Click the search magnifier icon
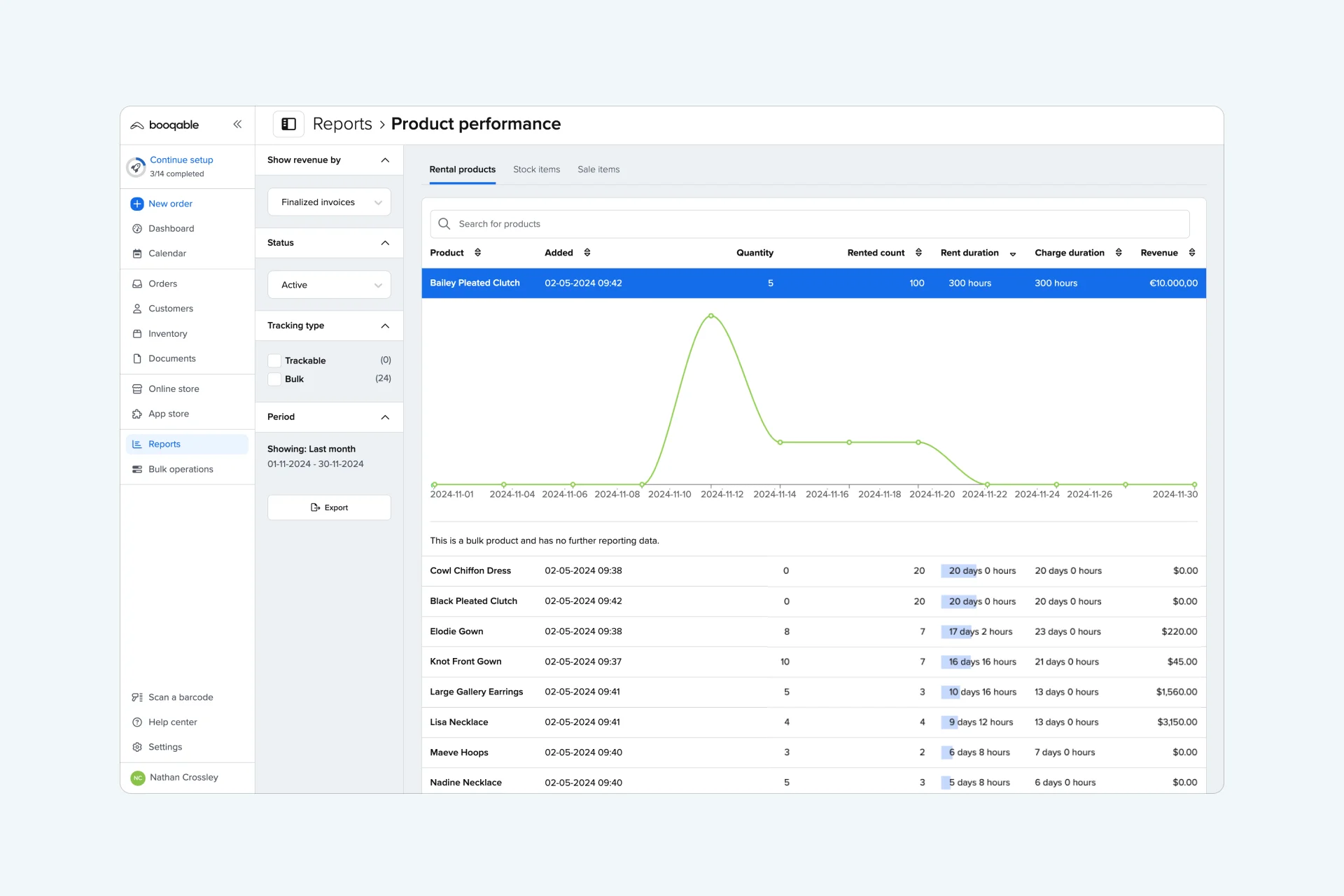 coord(444,224)
